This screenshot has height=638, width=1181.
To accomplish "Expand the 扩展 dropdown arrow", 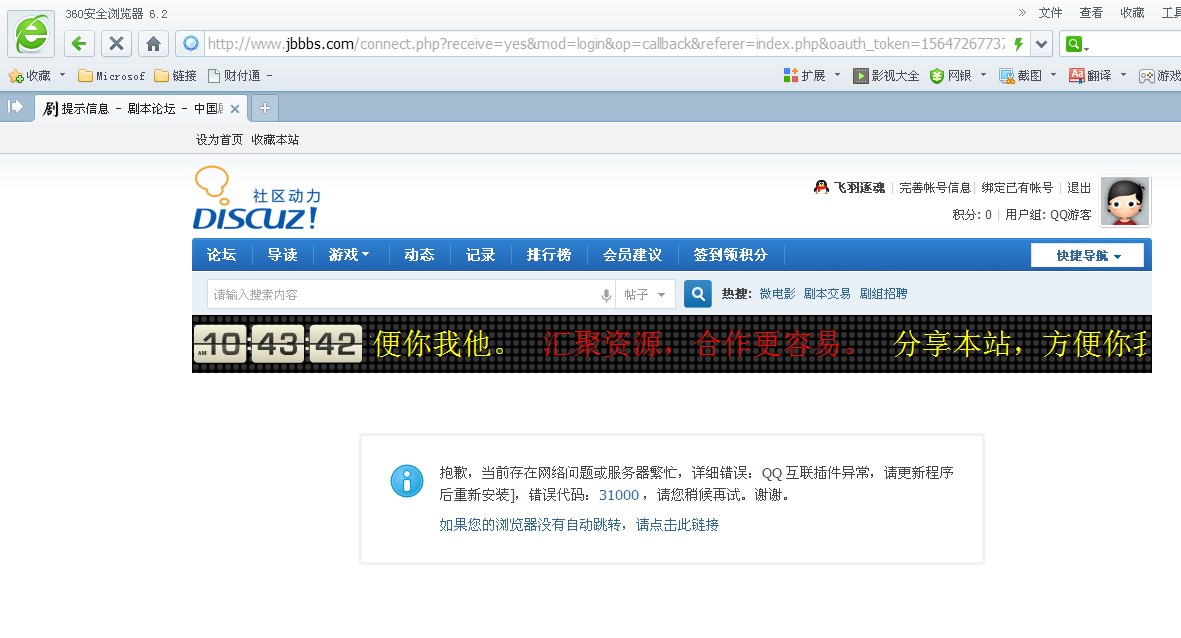I will coord(838,75).
